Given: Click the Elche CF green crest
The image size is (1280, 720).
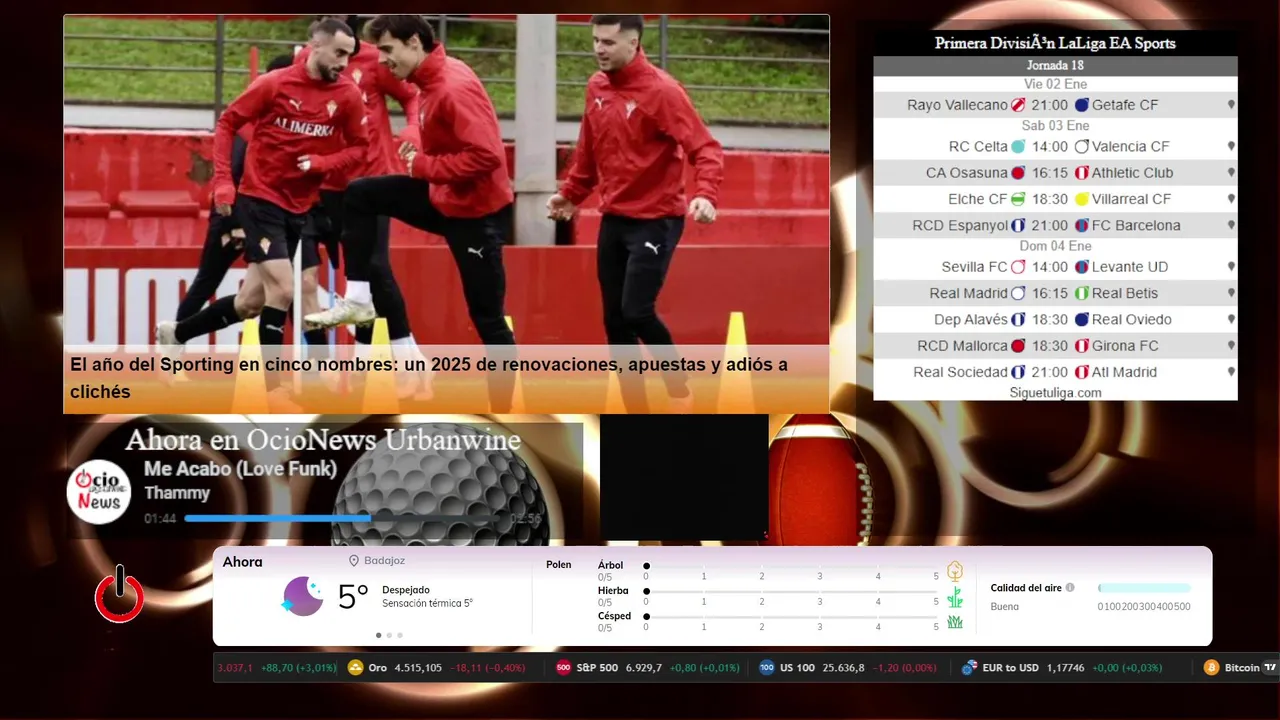Looking at the screenshot, I should point(1018,199).
